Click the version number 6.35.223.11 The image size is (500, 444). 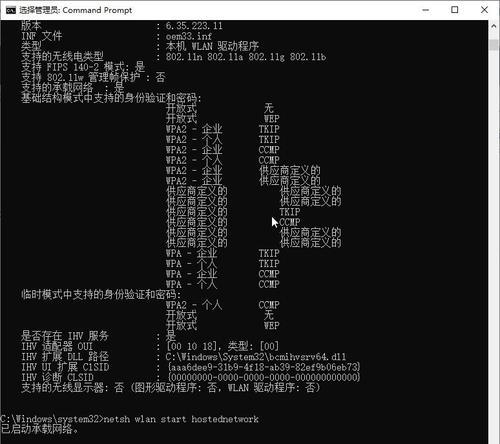[194, 26]
